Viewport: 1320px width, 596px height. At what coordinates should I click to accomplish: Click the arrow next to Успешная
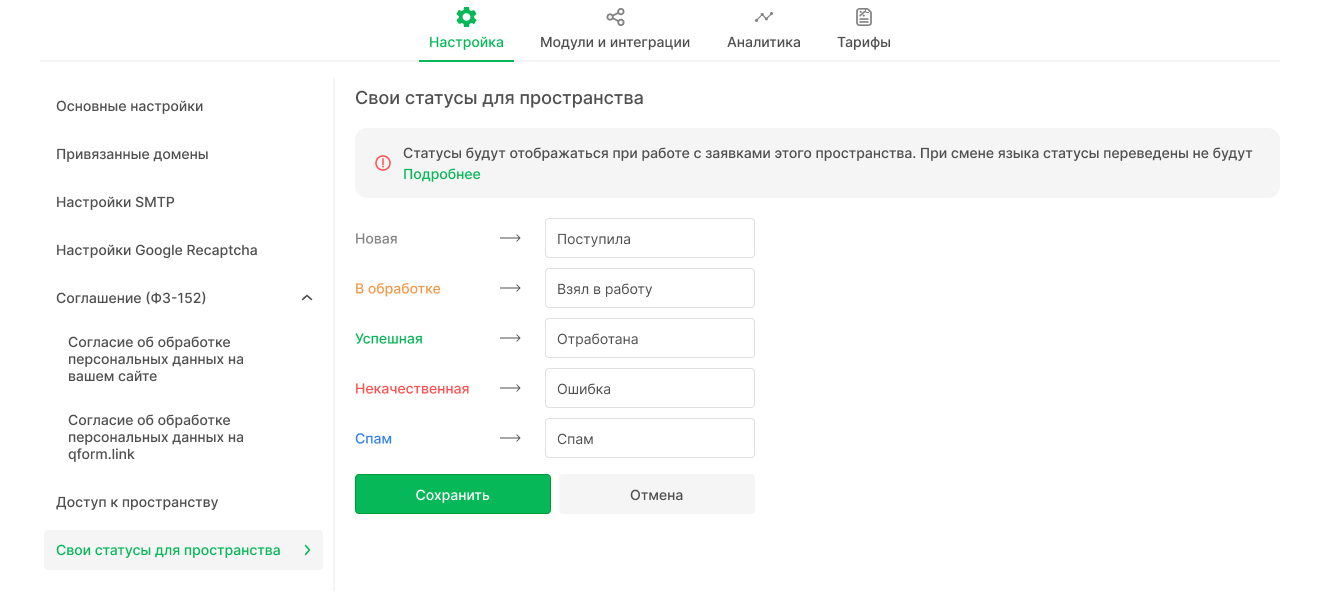pos(511,338)
